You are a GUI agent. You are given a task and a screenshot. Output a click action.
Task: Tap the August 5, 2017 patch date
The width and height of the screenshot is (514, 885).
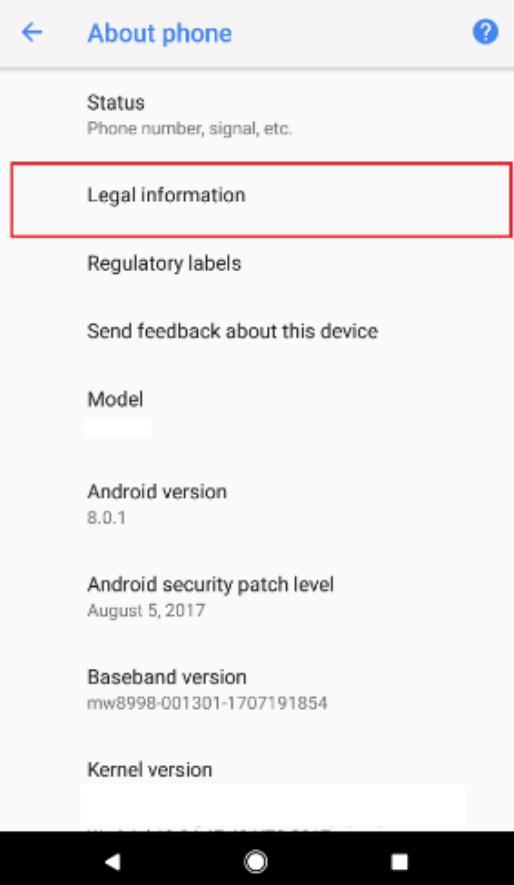(x=146, y=610)
